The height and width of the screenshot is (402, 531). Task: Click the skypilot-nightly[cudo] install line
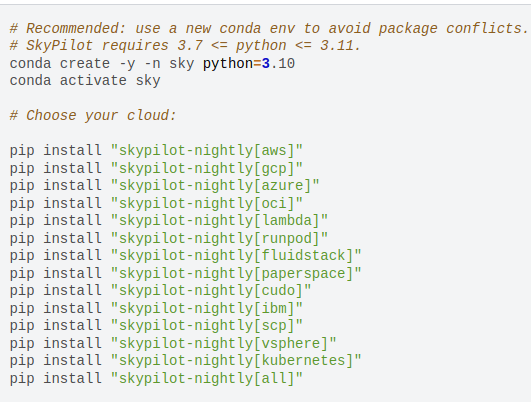(x=161, y=290)
